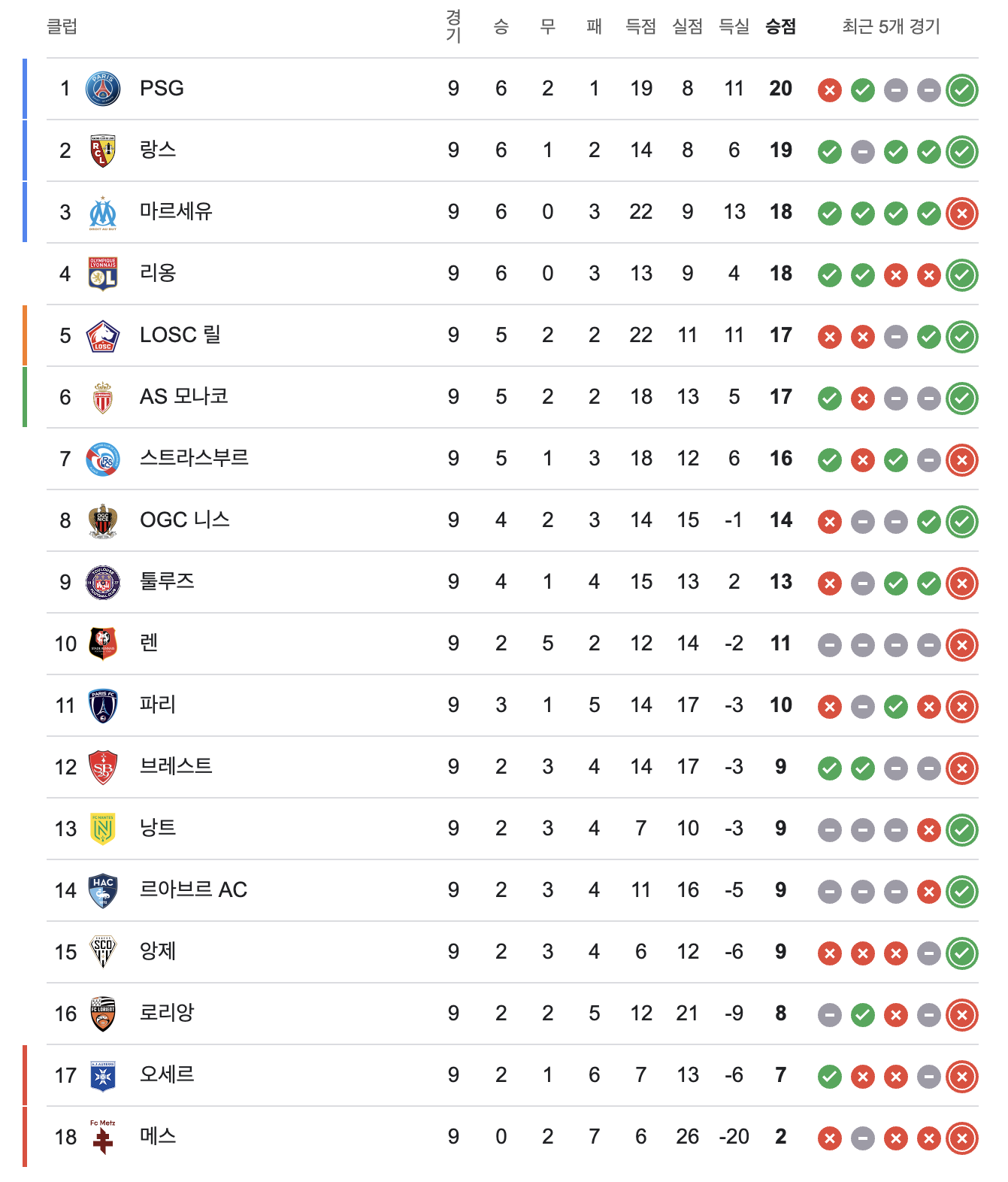Click the Marseille club logo
This screenshot has width=1008, height=1182.
[x=103, y=213]
